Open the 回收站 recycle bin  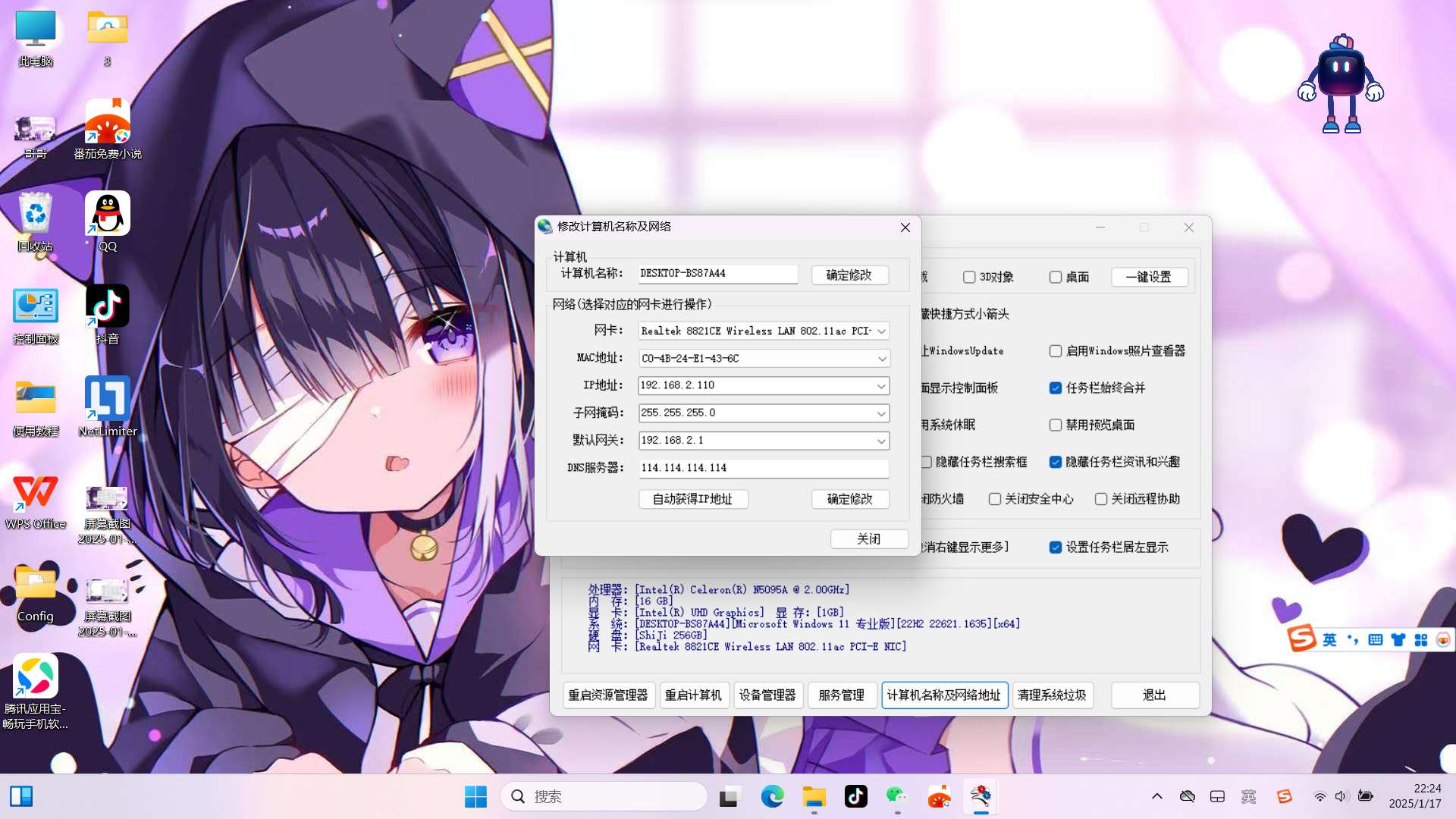[x=35, y=223]
